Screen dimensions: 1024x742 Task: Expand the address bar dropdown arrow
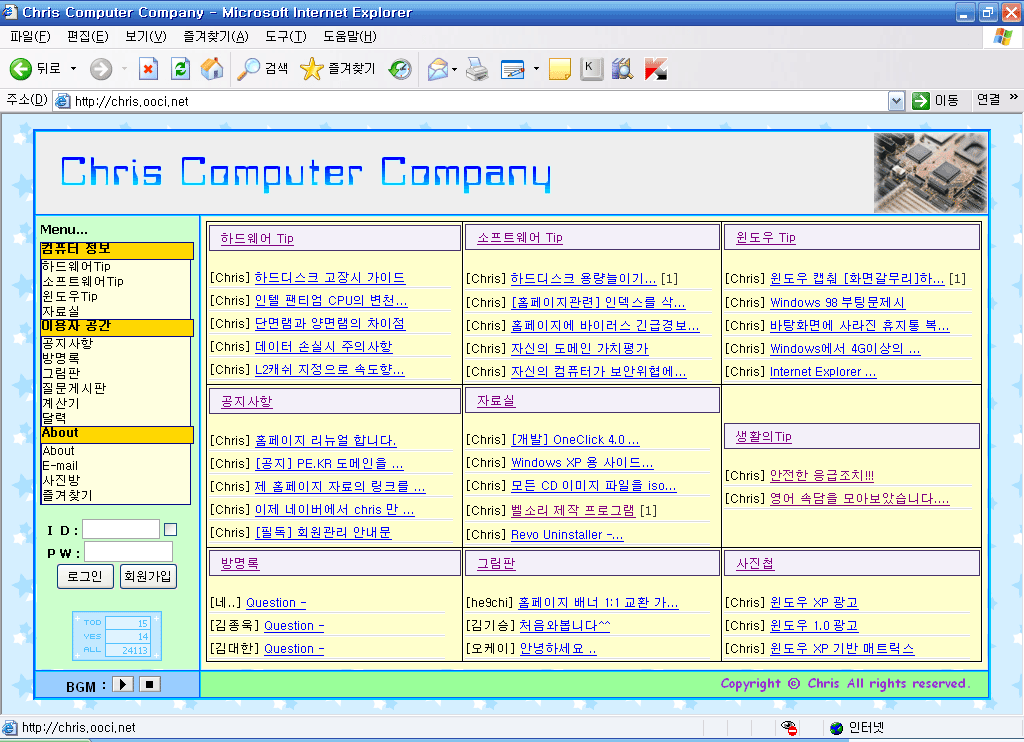897,101
